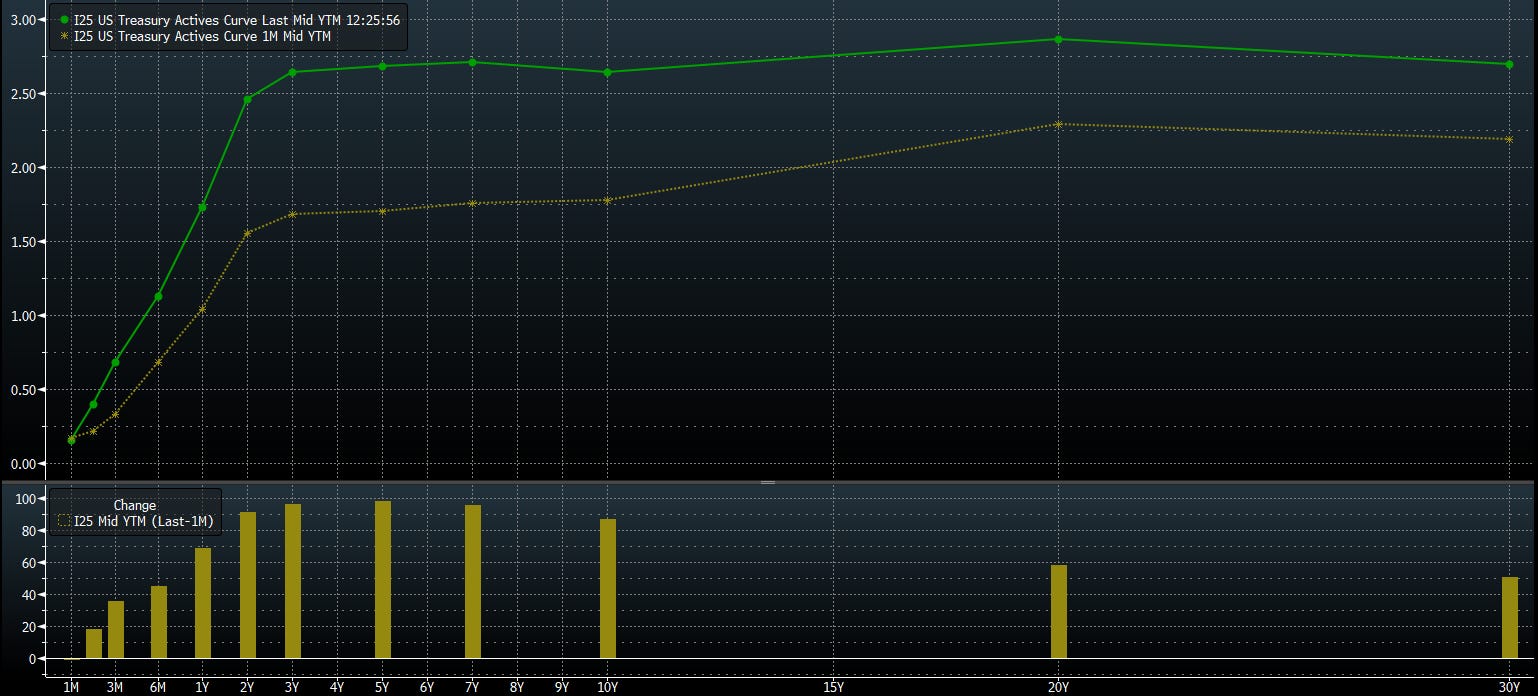The width and height of the screenshot is (1538, 696).
Task: Click the 100 label on change axis
Action: click(x=26, y=499)
